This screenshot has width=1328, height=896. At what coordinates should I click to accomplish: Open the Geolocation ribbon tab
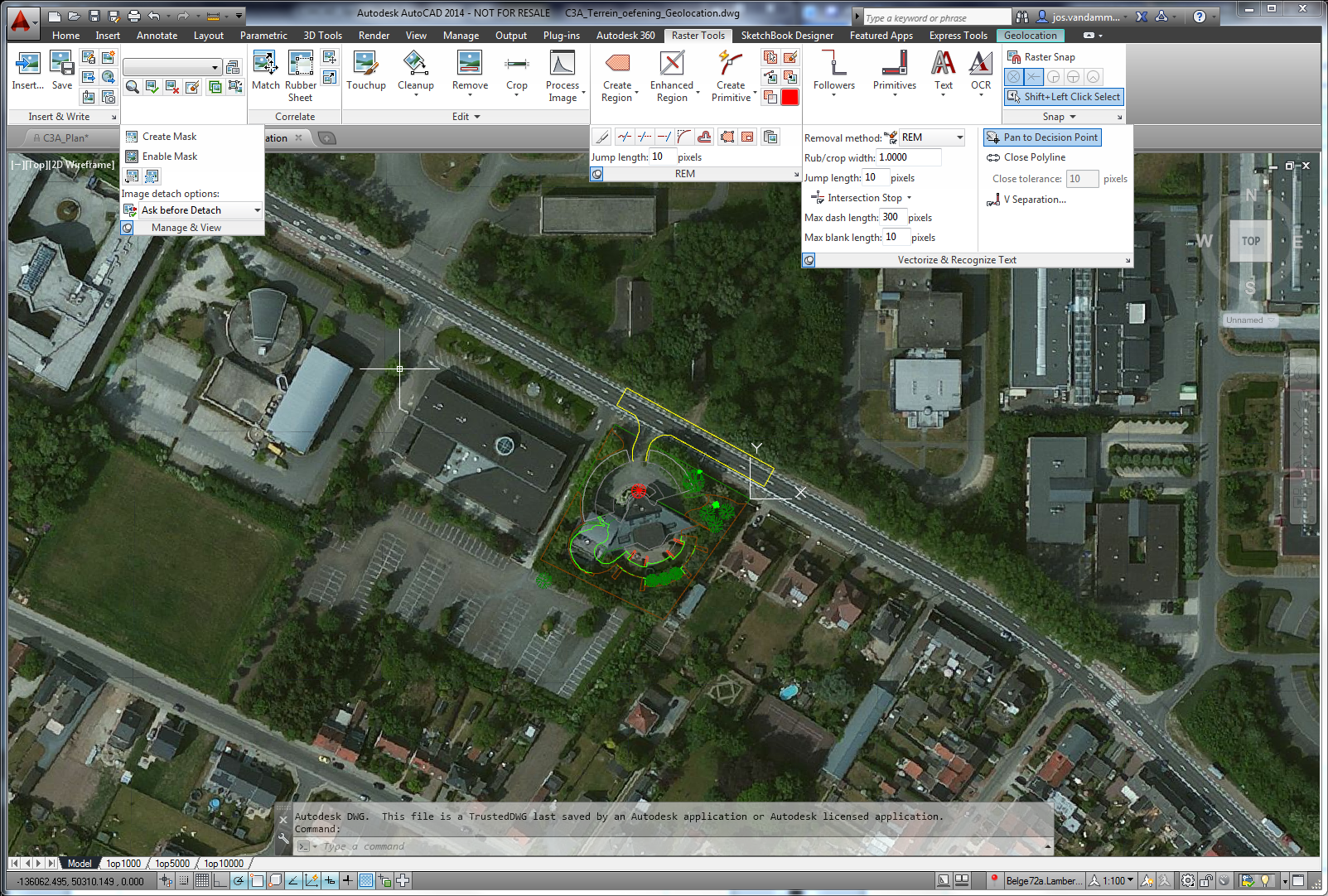pos(1030,36)
